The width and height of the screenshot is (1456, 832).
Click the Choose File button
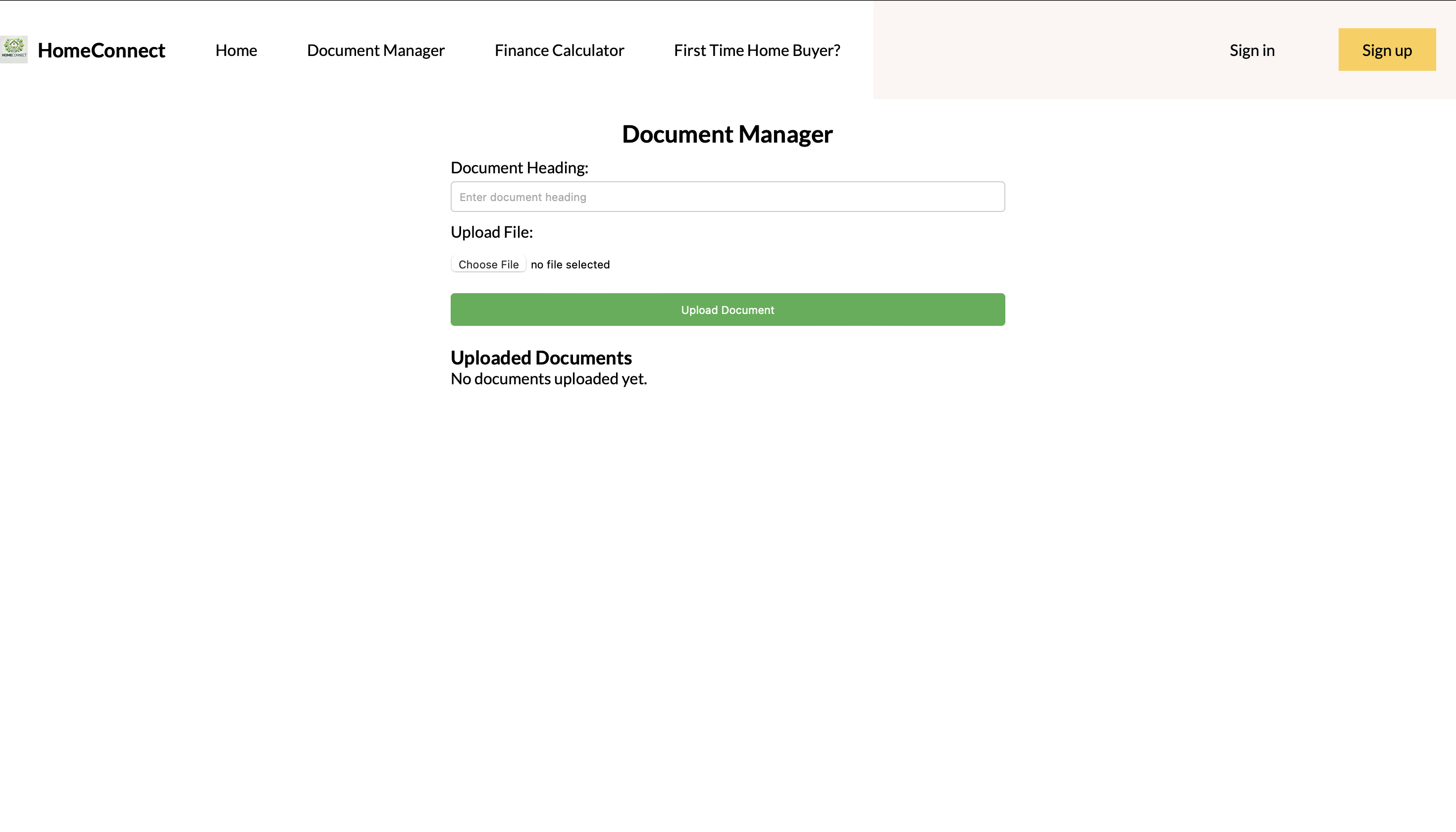pyautogui.click(x=488, y=264)
